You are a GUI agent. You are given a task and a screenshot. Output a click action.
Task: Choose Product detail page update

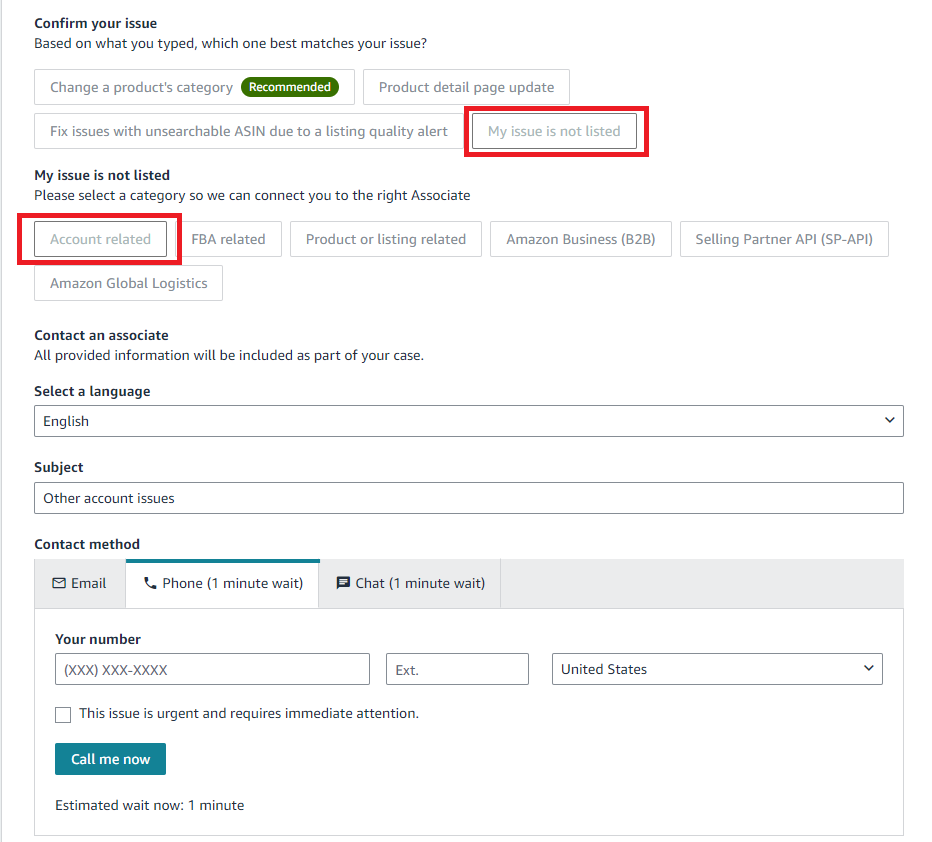[x=466, y=87]
